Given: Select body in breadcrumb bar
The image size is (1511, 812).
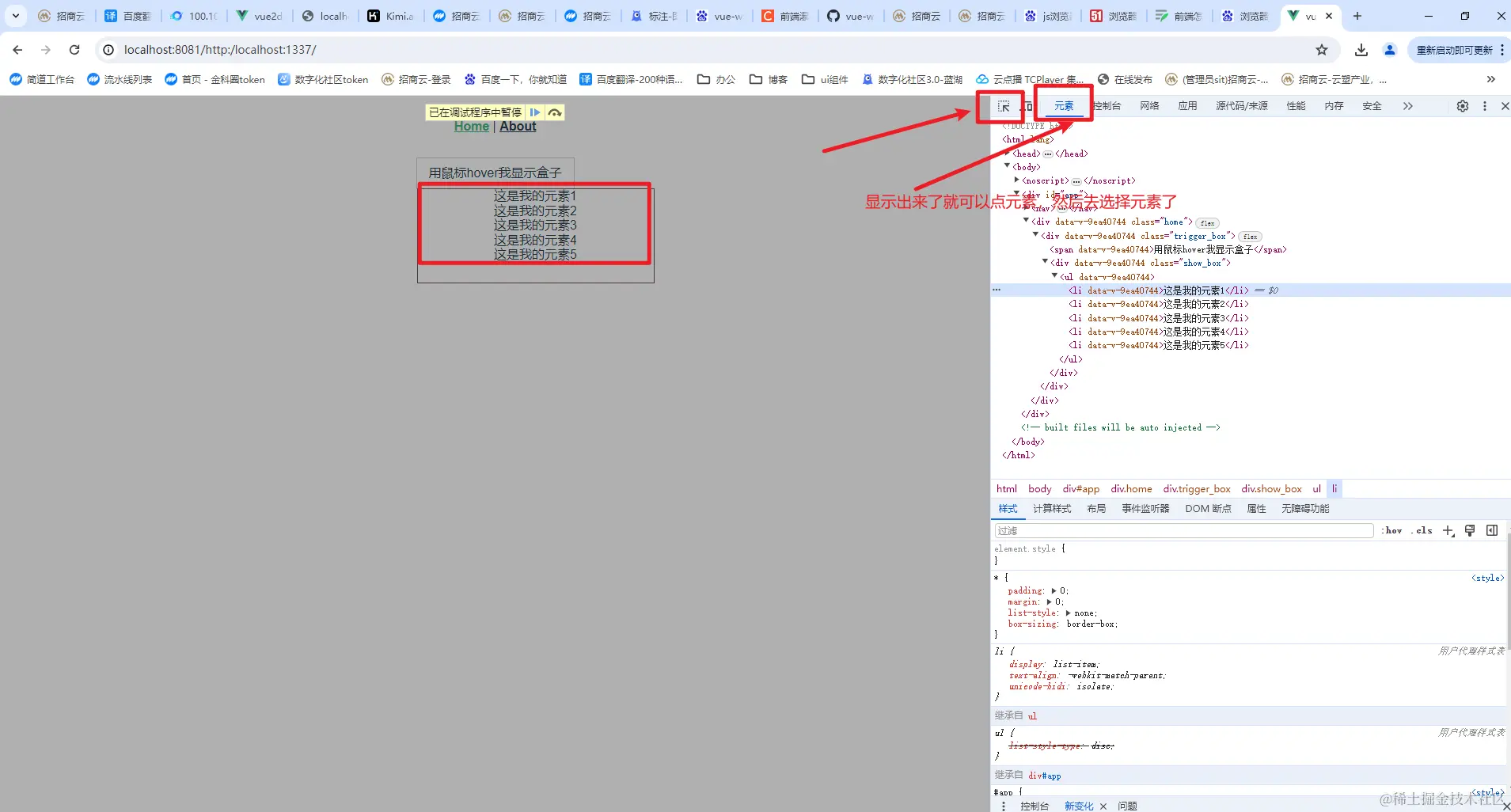Looking at the screenshot, I should (x=1040, y=489).
